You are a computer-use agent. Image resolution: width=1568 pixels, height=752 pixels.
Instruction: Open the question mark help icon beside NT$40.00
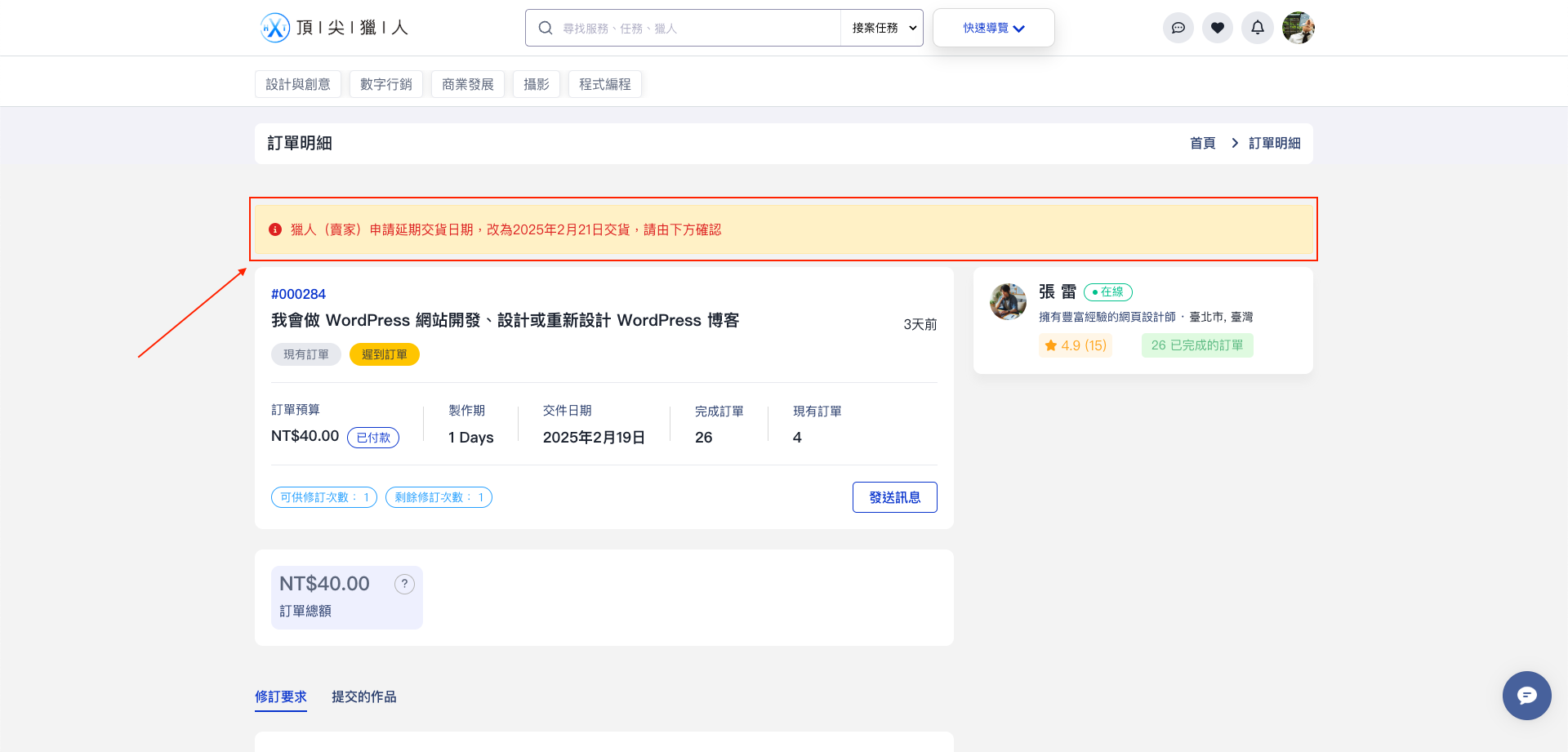click(x=404, y=584)
